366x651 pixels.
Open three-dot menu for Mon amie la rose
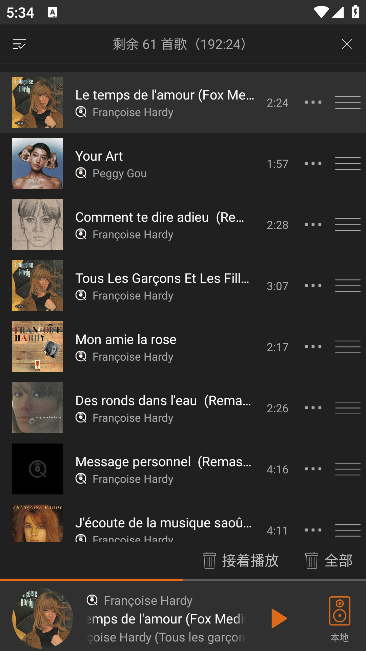[313, 347]
